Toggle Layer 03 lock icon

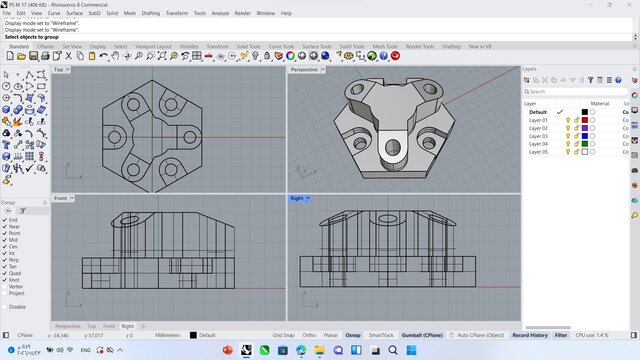tap(576, 136)
